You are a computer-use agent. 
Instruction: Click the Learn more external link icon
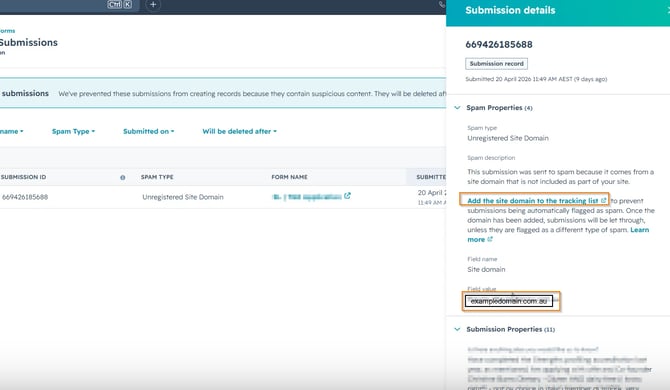[490, 239]
